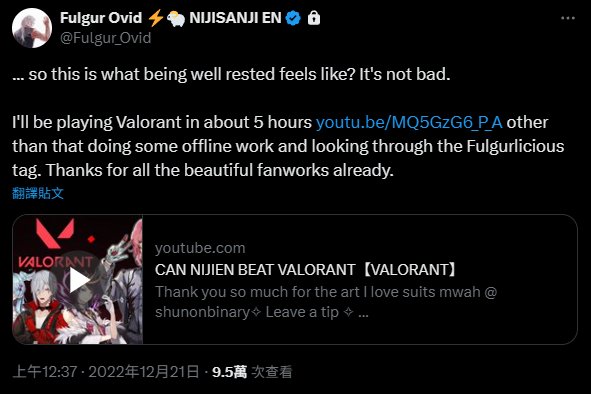Click the 上午12:37 2022年12月21日 timestamp

(106, 372)
